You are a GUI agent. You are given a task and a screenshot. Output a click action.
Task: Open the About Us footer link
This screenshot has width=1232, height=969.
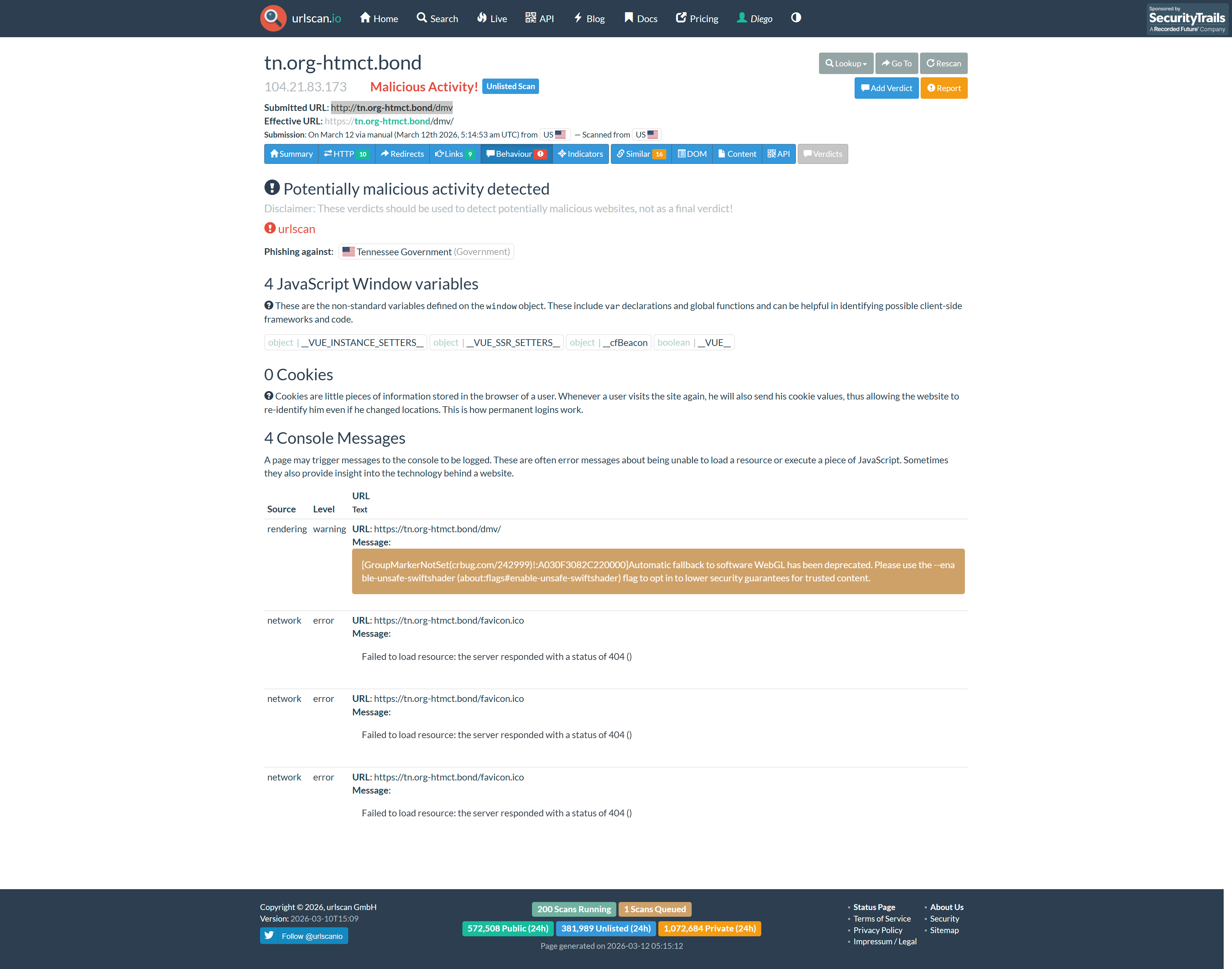coord(947,907)
